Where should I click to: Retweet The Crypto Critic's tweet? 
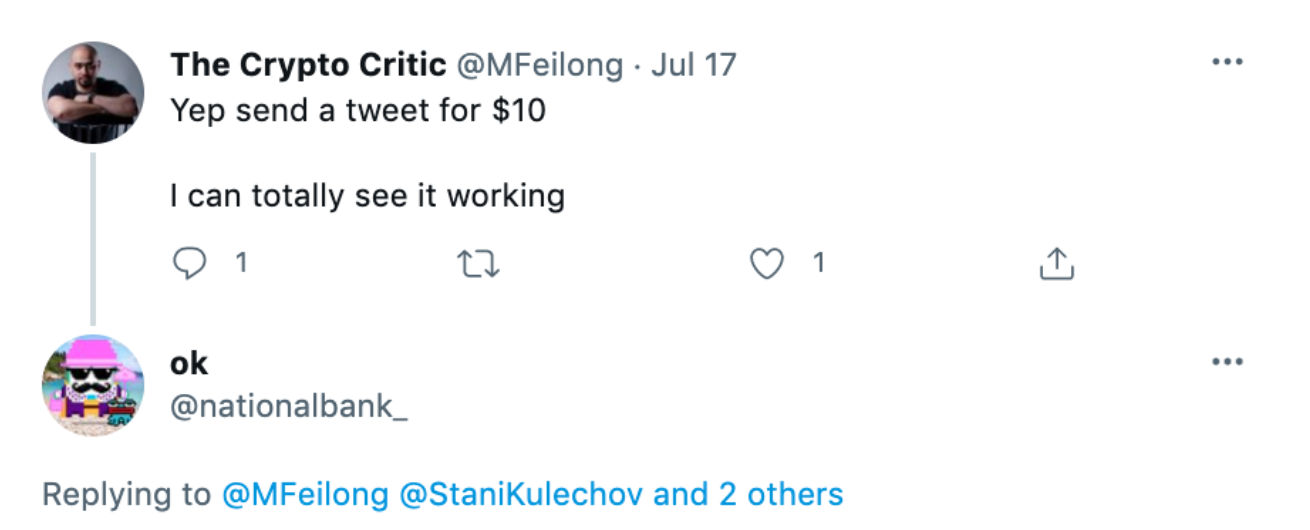[478, 265]
